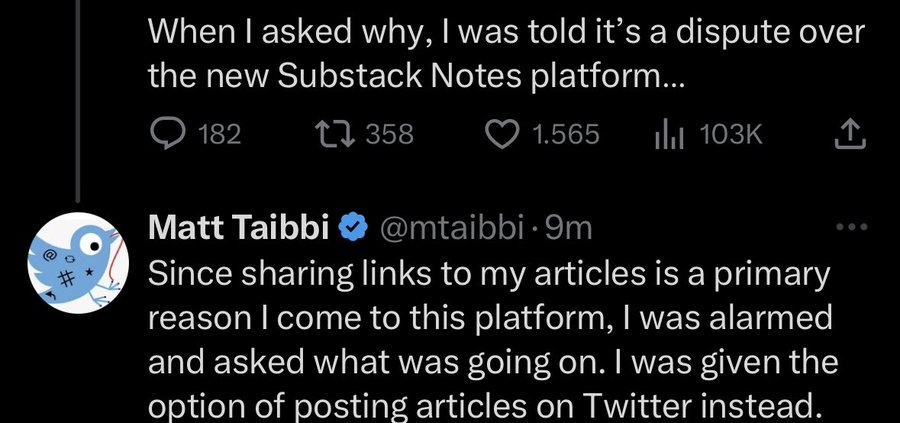The width and height of the screenshot is (900, 423).
Task: Open tweet mentioning Substack Notes platform
Action: pyautogui.click(x=506, y=55)
